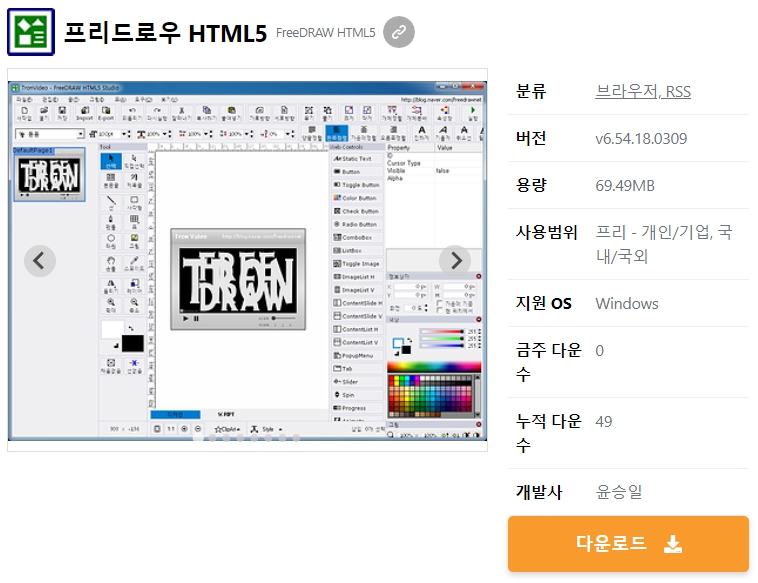Click the 사용범위 row label
This screenshot has width=758, height=583.
tap(546, 233)
